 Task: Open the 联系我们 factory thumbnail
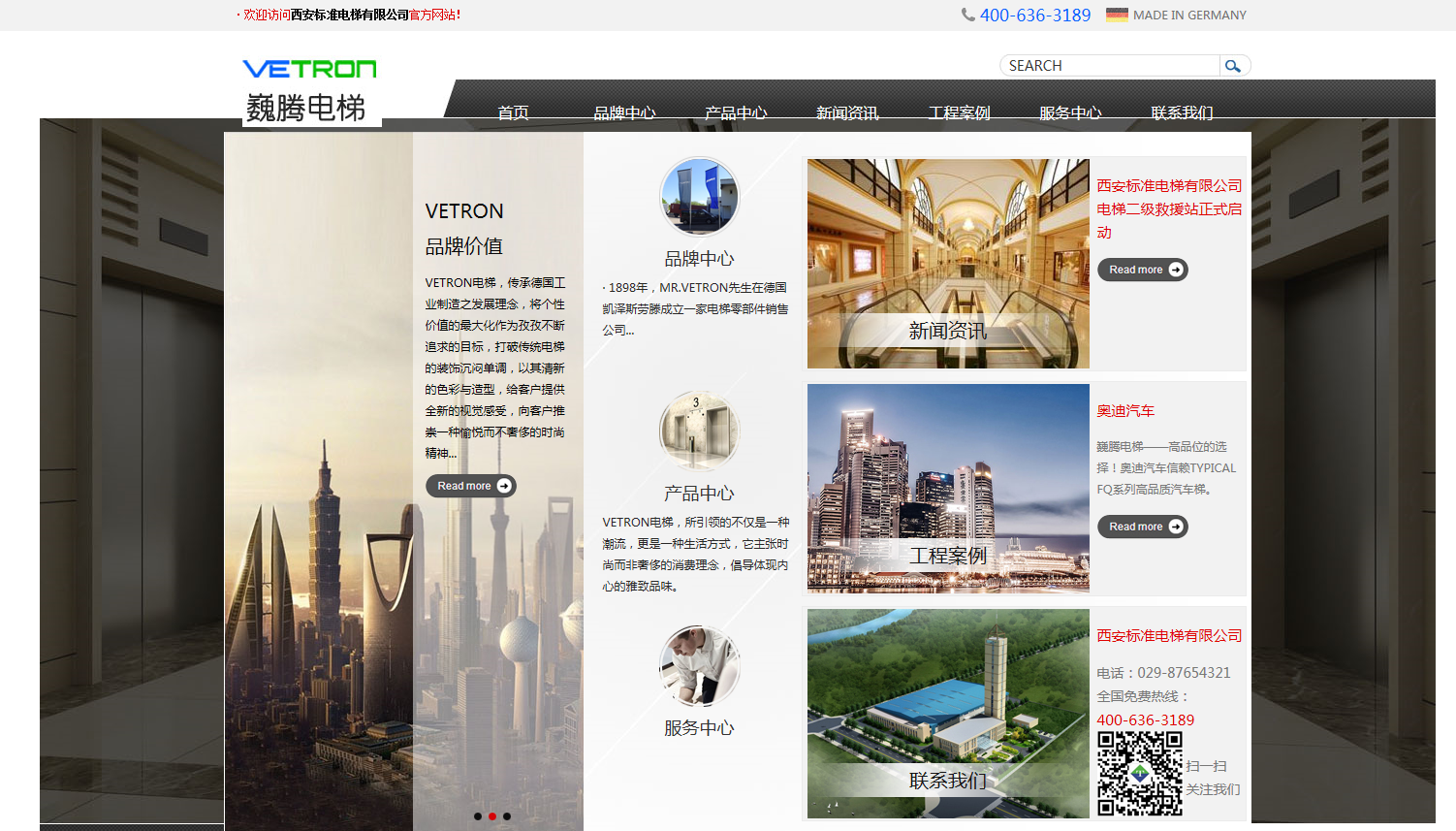pyautogui.click(x=948, y=714)
